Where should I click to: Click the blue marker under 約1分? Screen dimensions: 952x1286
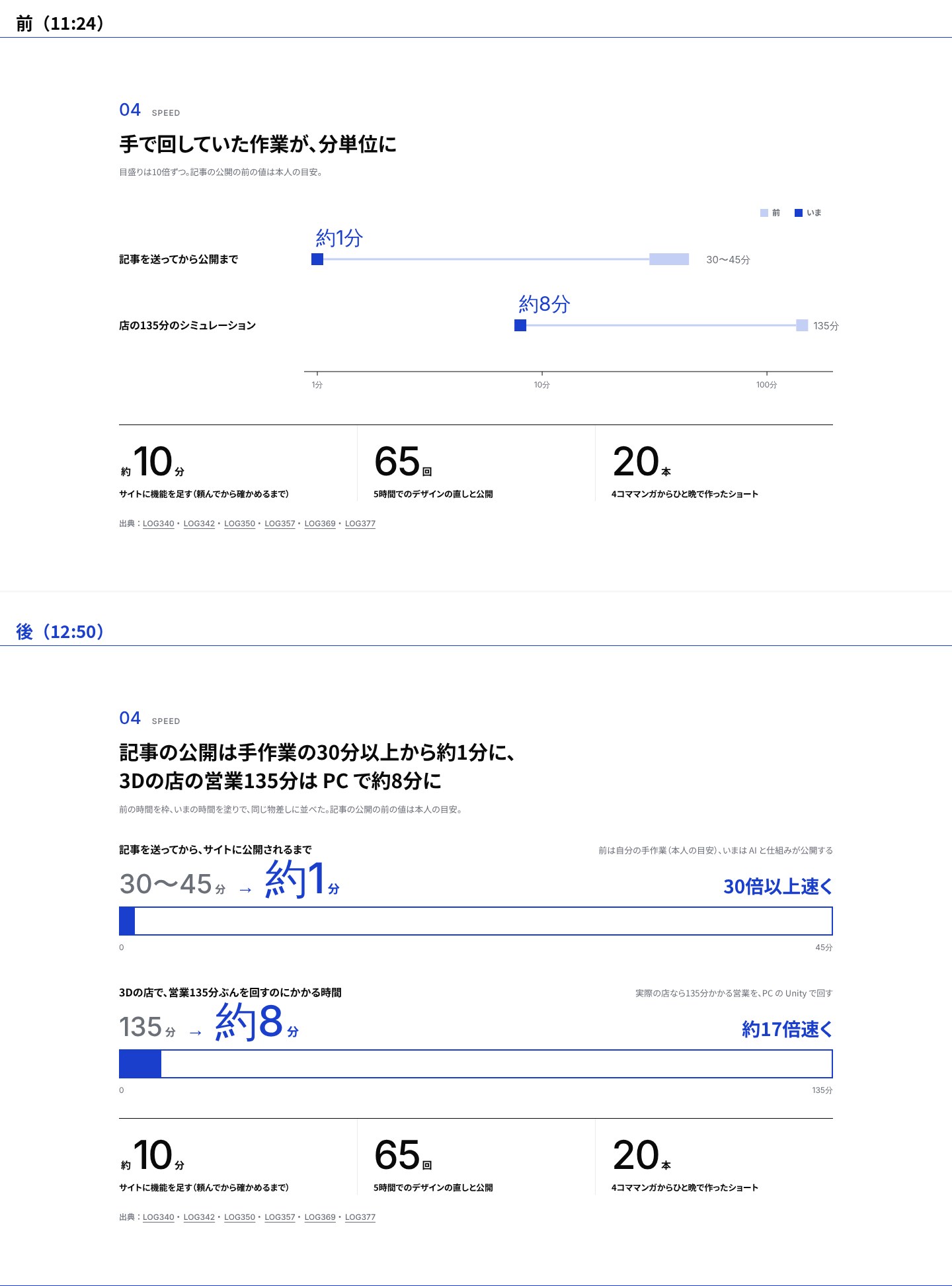tap(317, 259)
